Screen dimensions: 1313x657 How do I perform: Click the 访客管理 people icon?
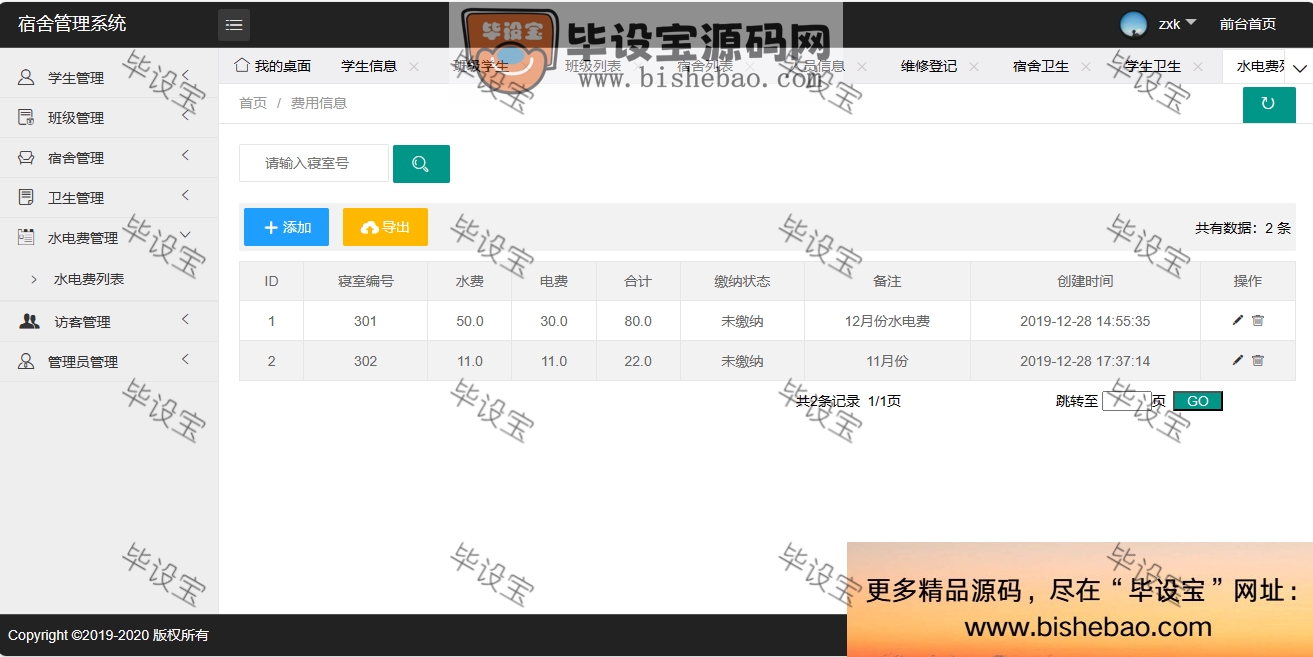(30, 321)
